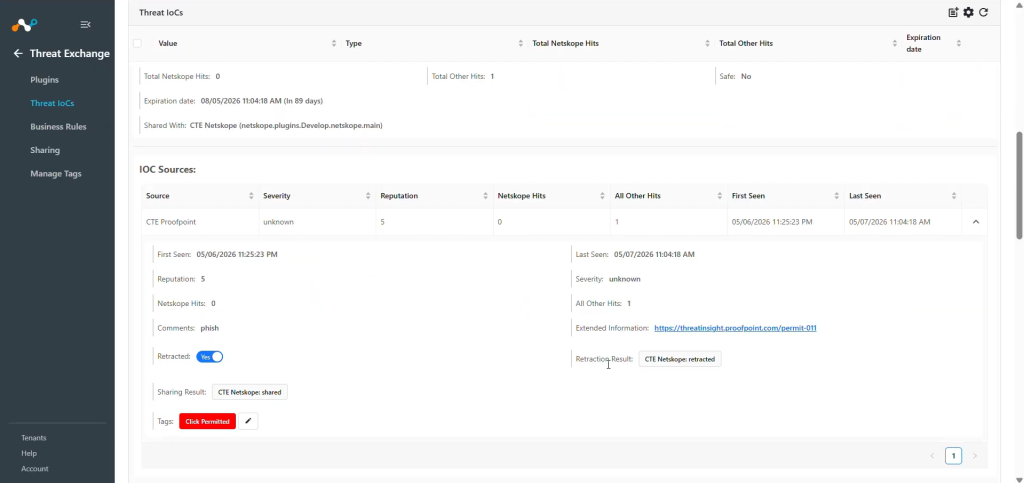The image size is (1024, 483).
Task: Open the threatinsight.proofpoint.com permit link
Action: (x=735, y=328)
